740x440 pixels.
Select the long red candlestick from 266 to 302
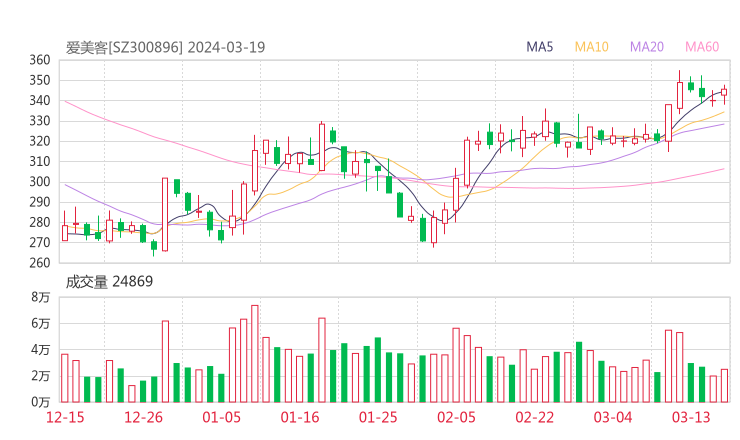coord(165,214)
